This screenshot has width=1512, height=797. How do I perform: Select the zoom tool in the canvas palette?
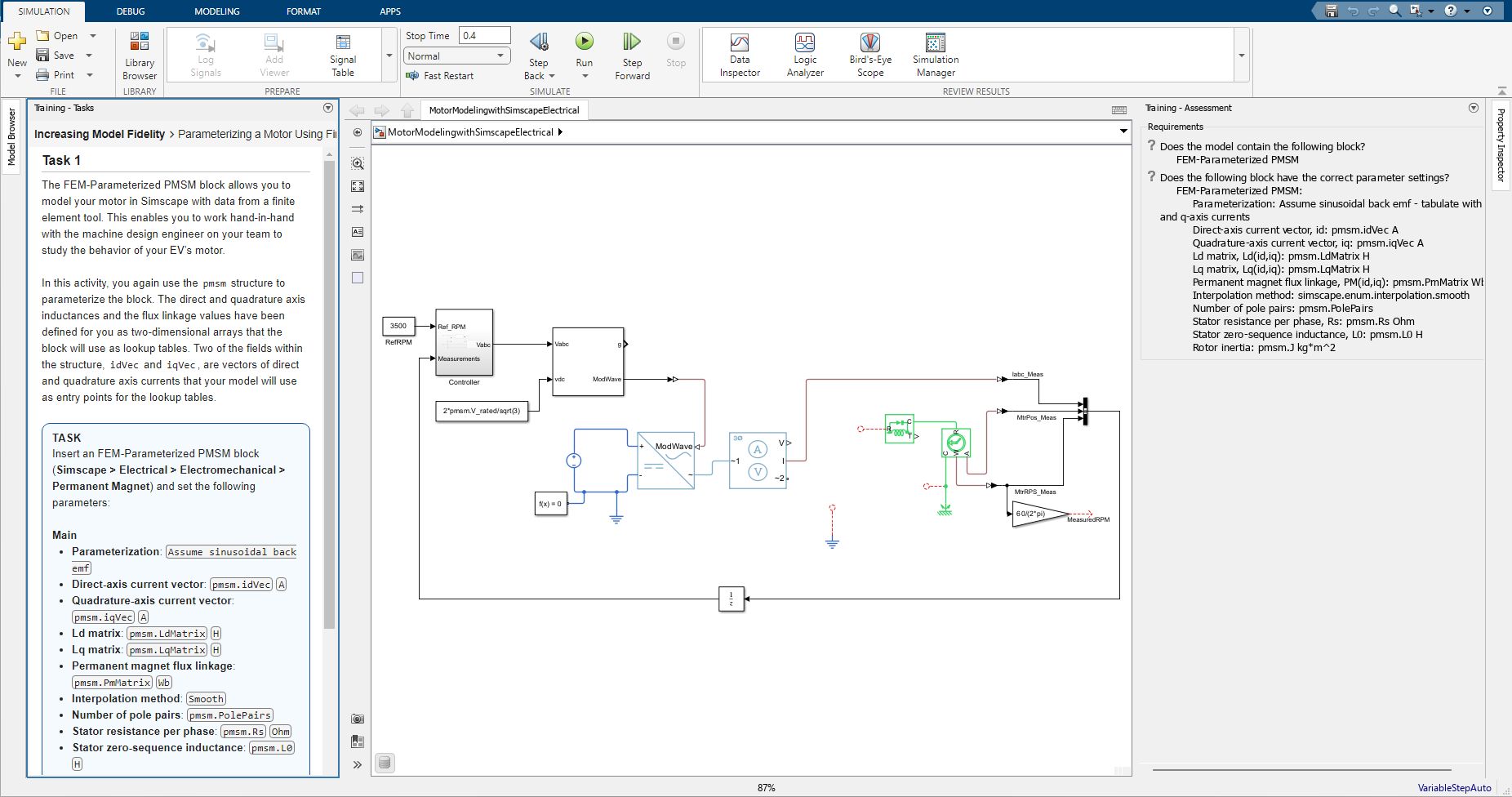point(358,163)
